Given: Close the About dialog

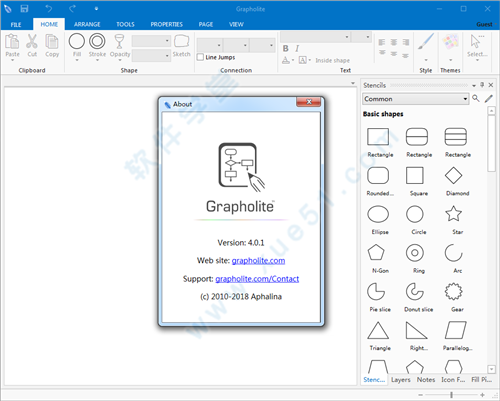Looking at the screenshot, I should [309, 102].
